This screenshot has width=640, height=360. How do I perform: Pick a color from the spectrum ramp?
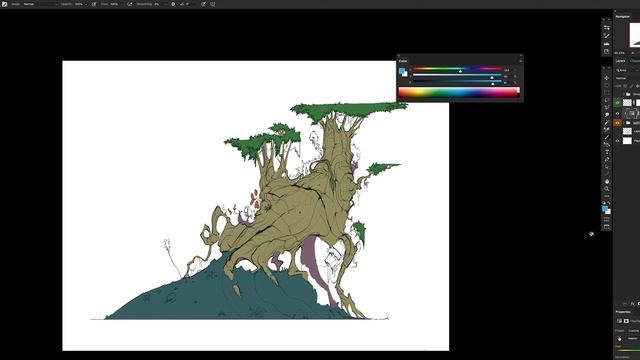(458, 92)
